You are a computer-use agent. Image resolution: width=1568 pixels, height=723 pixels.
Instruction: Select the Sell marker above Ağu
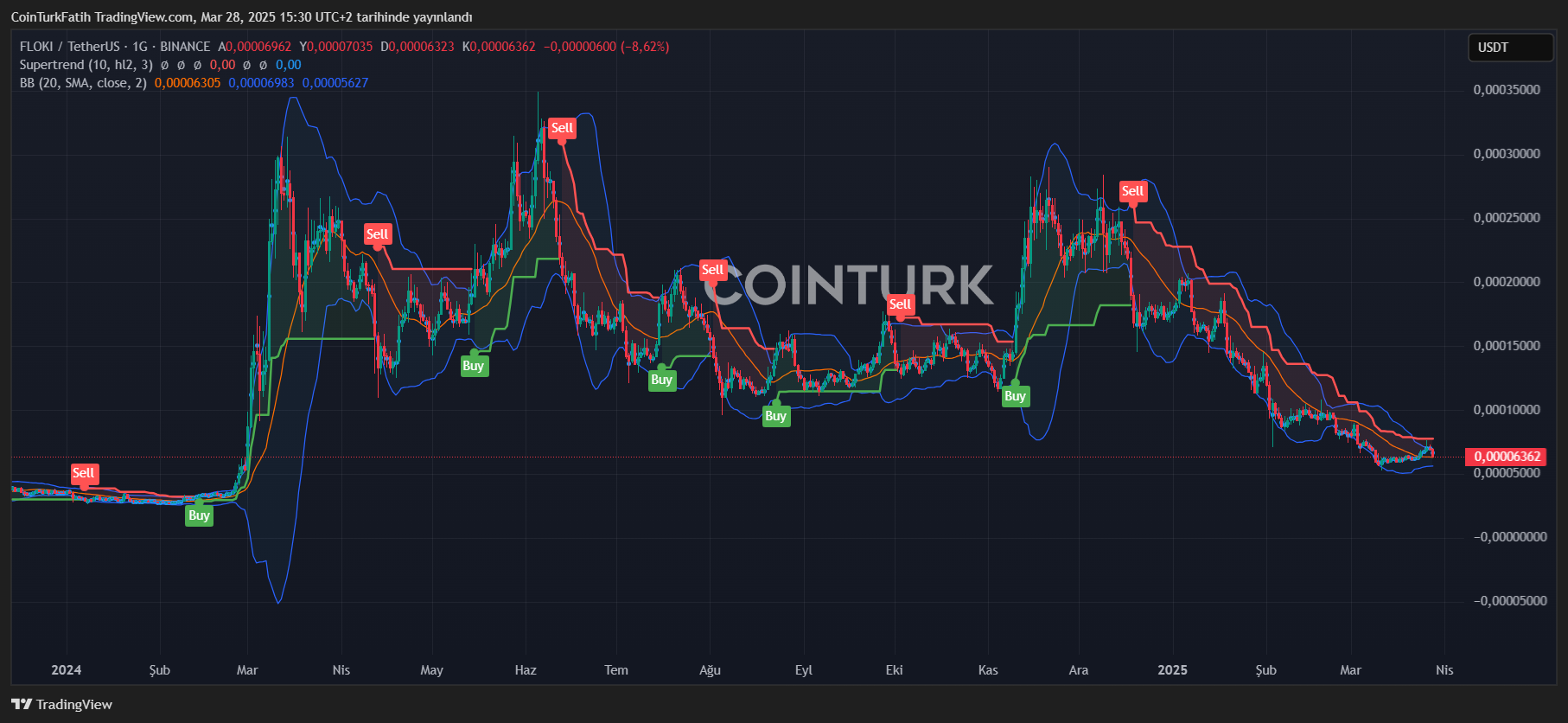point(713,270)
